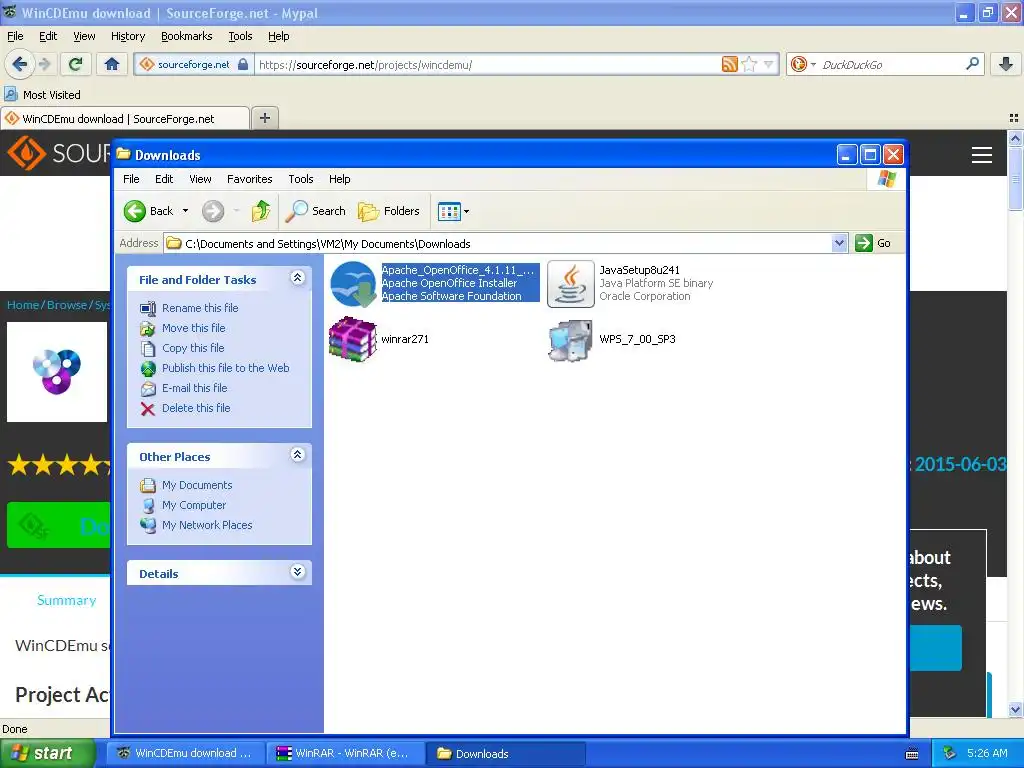The width and height of the screenshot is (1024, 768).
Task: Open My Network Places link
Action: (x=207, y=525)
